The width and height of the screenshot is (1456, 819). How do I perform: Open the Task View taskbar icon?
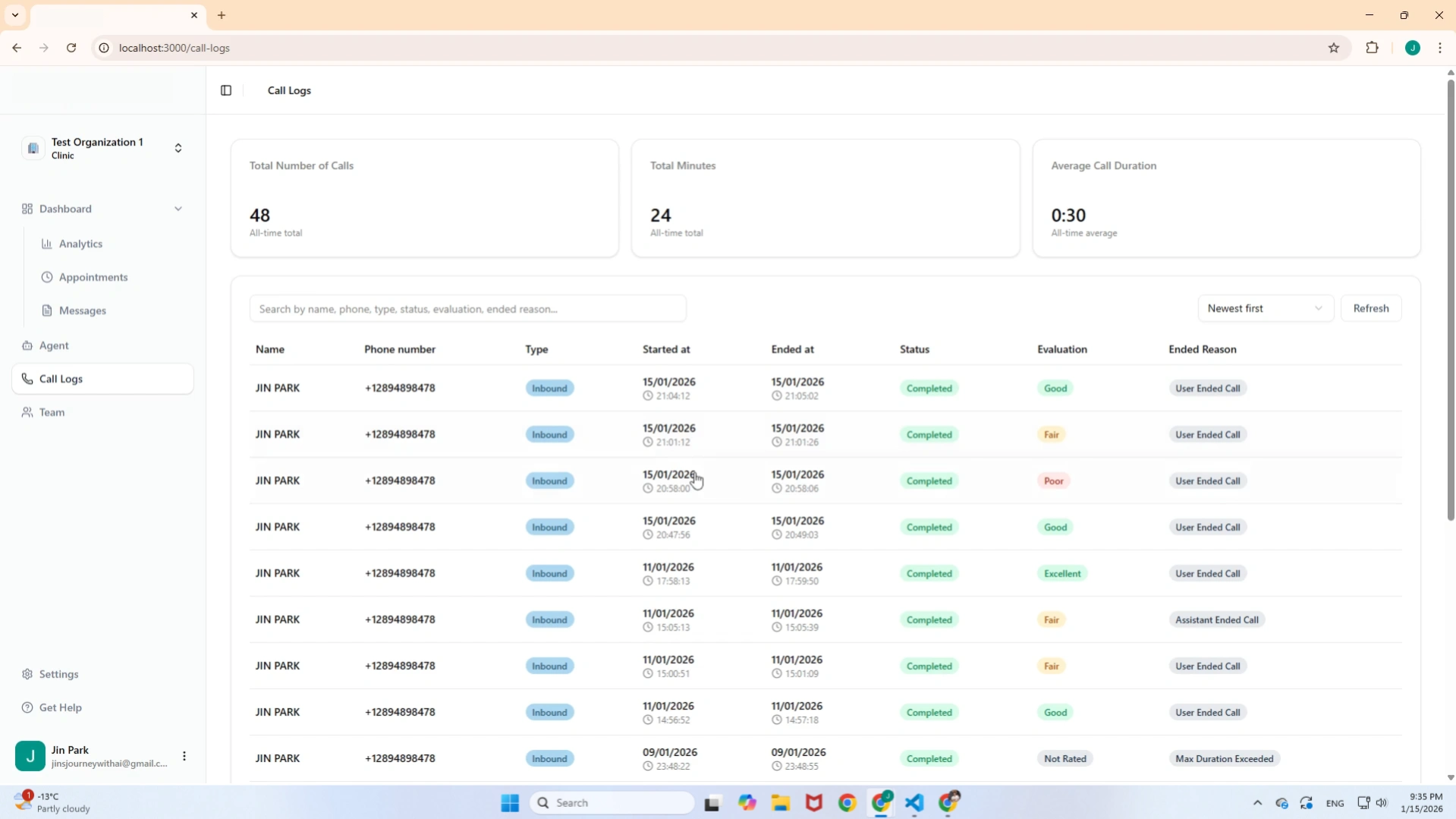(x=712, y=802)
